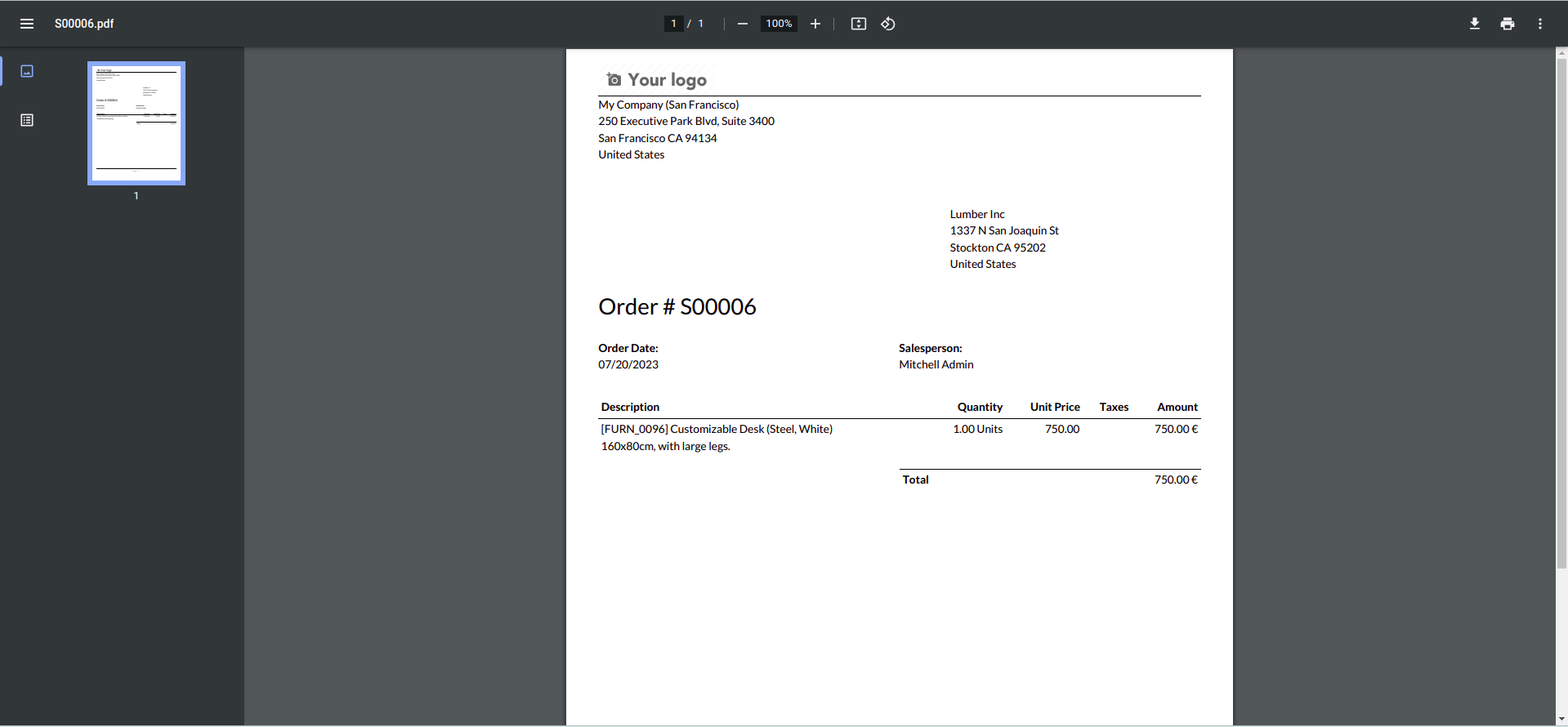Show document outline view in sidebar
The image size is (1568, 727).
(x=27, y=120)
